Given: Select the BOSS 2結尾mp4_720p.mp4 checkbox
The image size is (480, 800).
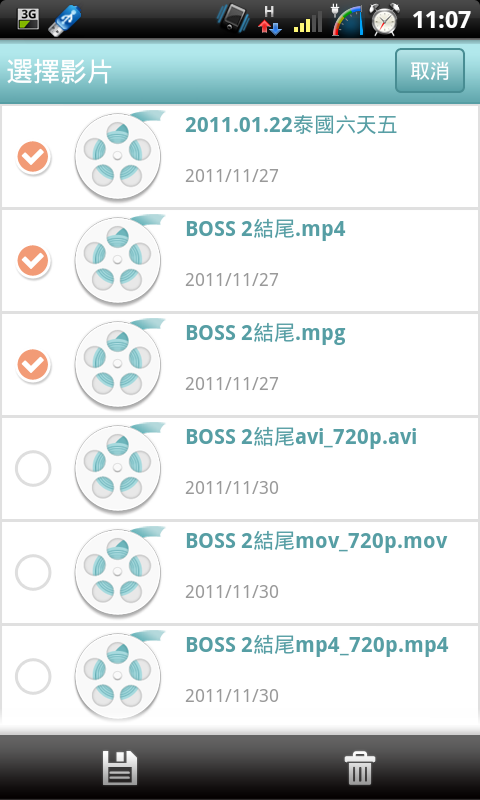Looking at the screenshot, I should [x=33, y=677].
